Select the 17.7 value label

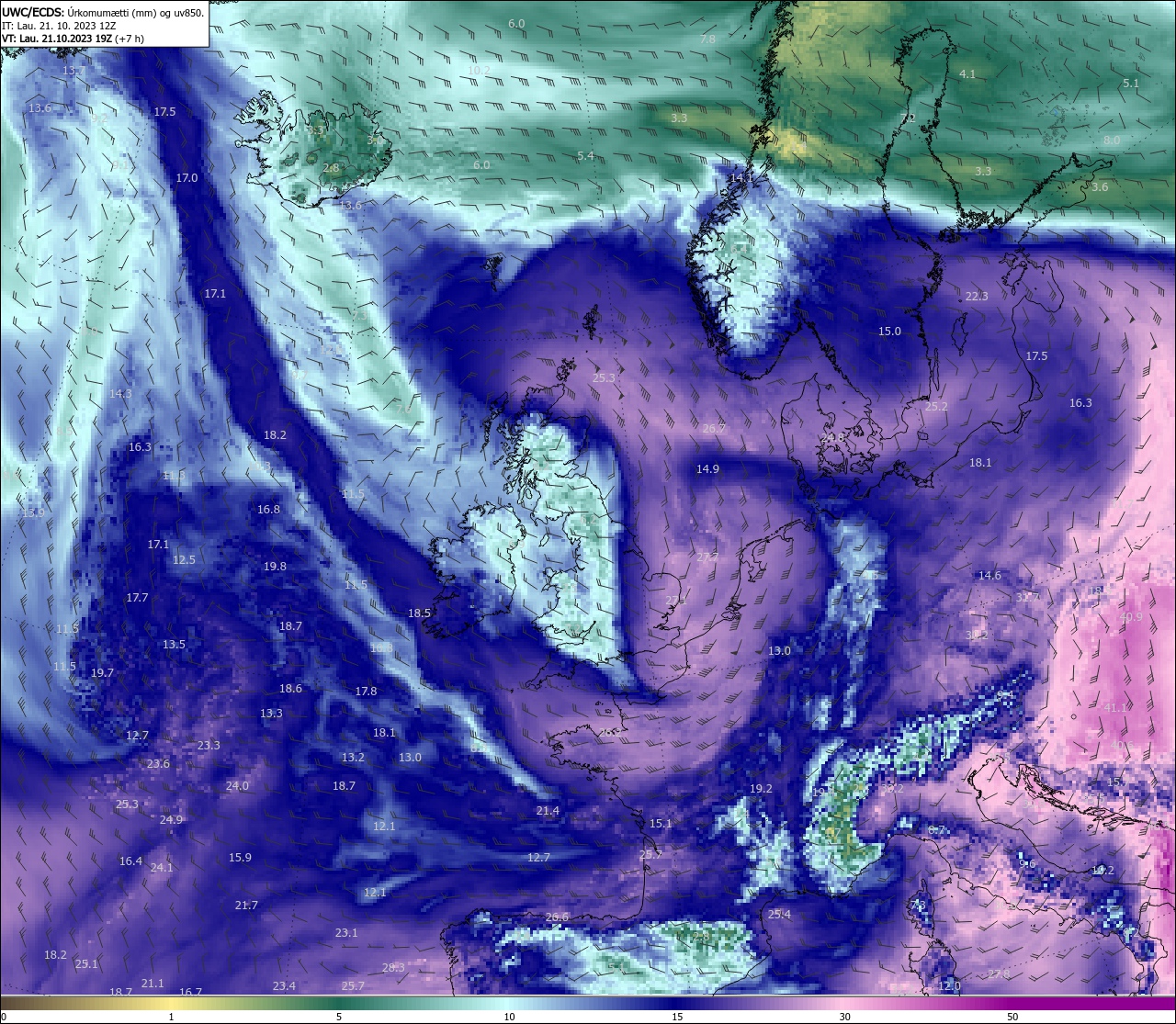(137, 598)
